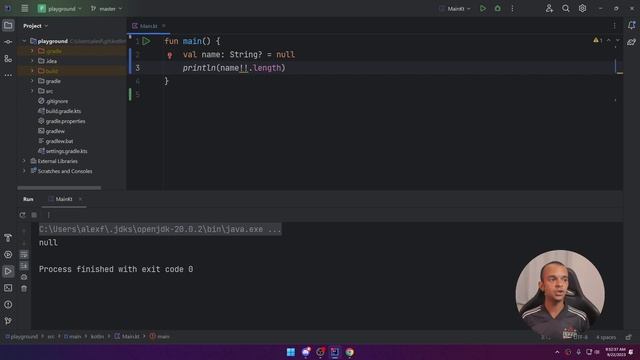Click the horizontal scrollbar of Project panel
Image resolution: width=640 pixels, height=360 pixels.
[x=59, y=188]
